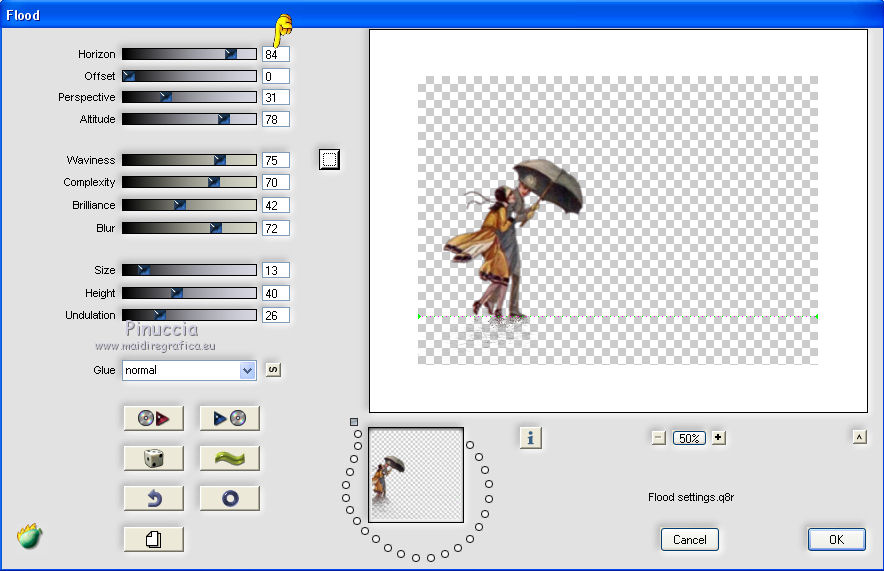
Task: Click the small preview thumbnail of the couple
Action: point(416,475)
